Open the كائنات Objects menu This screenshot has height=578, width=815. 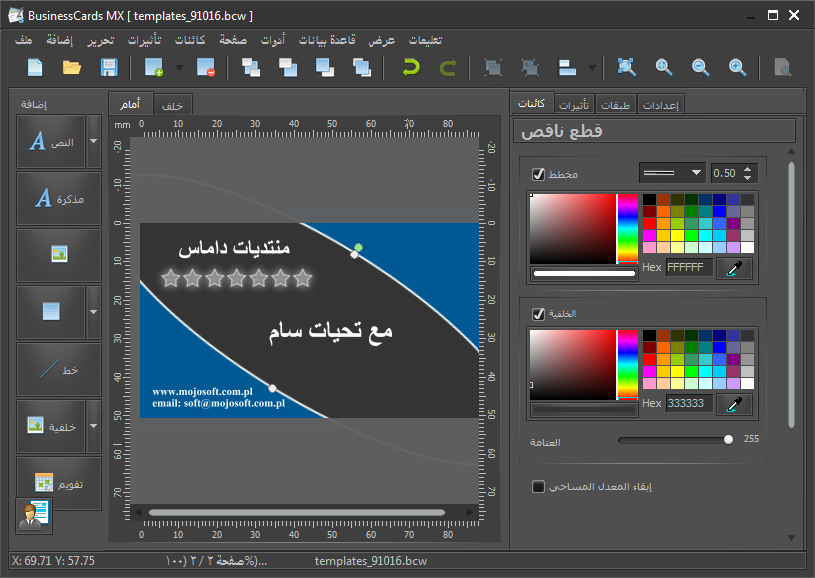coord(190,40)
